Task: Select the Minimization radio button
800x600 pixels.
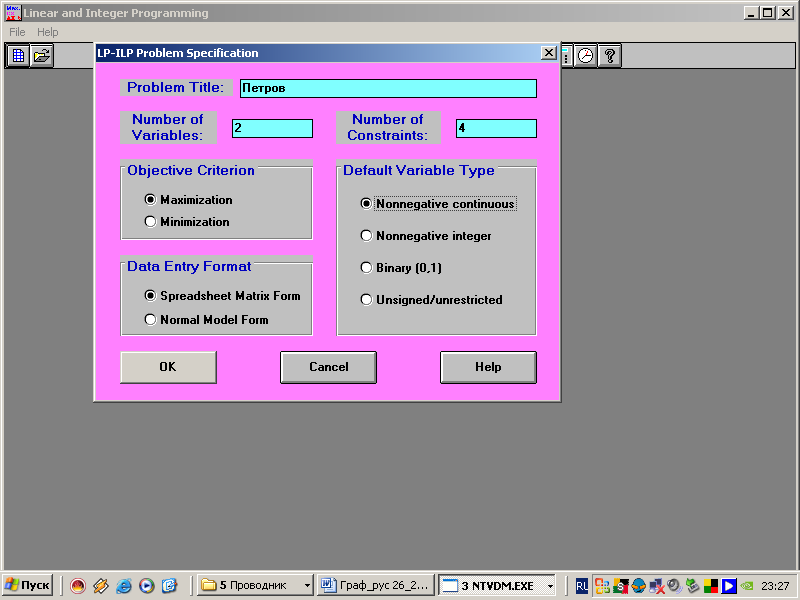Action: [x=150, y=221]
